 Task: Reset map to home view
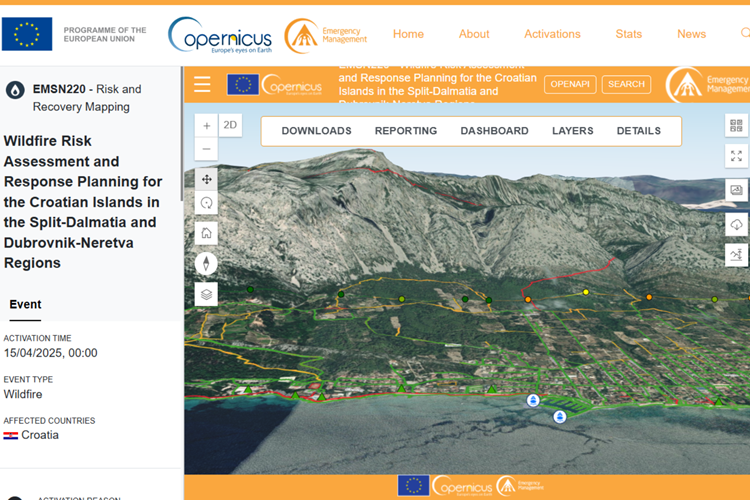tap(207, 233)
